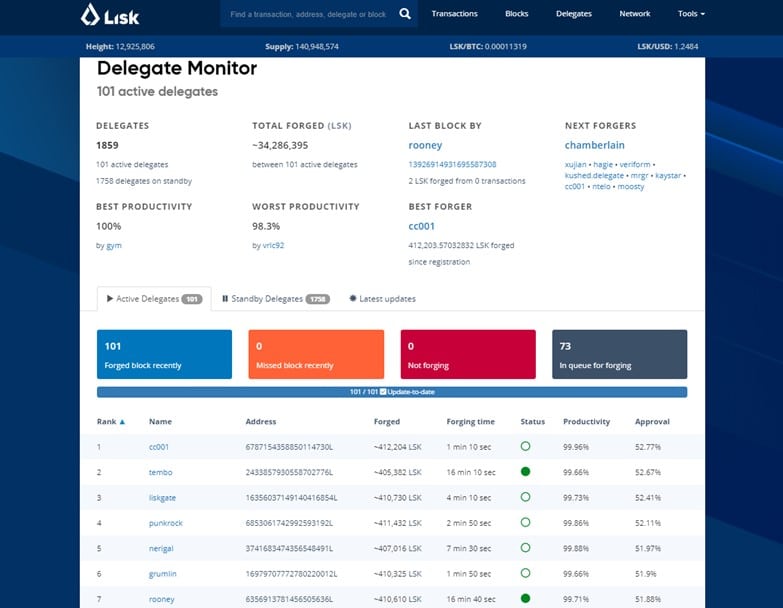Open next forger moosty link
Viewport: 783px width, 608px height.
coord(631,186)
